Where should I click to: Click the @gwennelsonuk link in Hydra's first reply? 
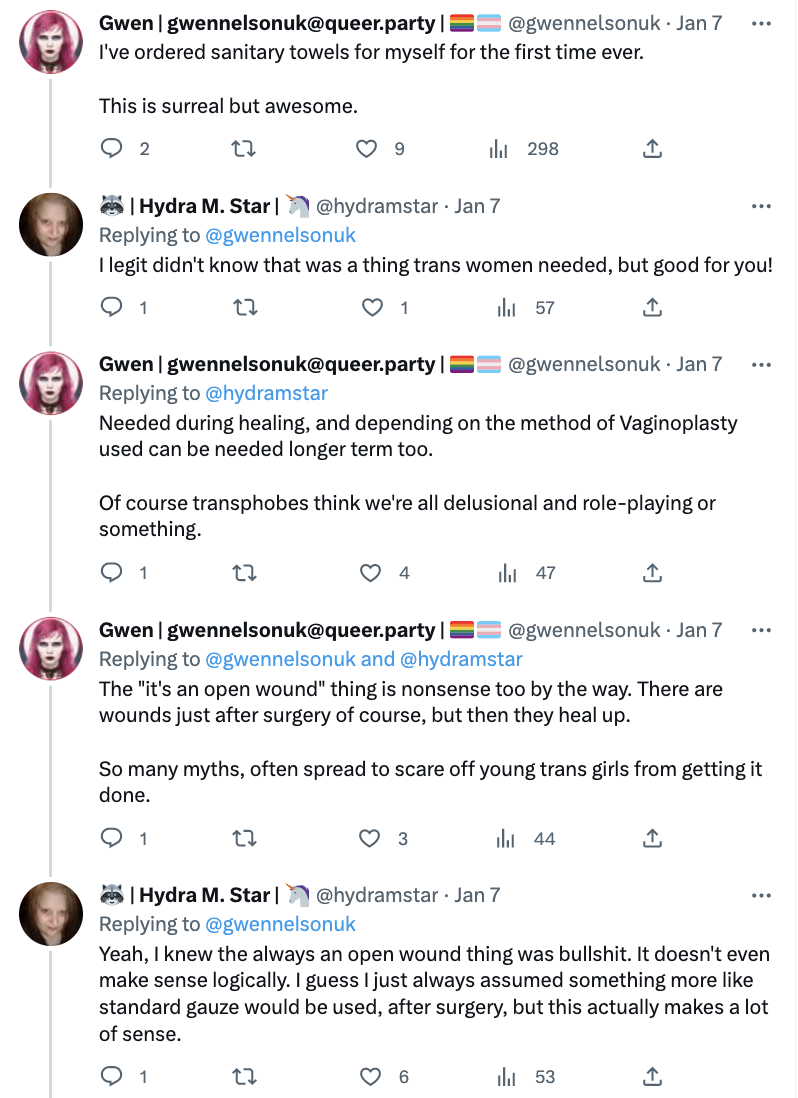(x=280, y=235)
